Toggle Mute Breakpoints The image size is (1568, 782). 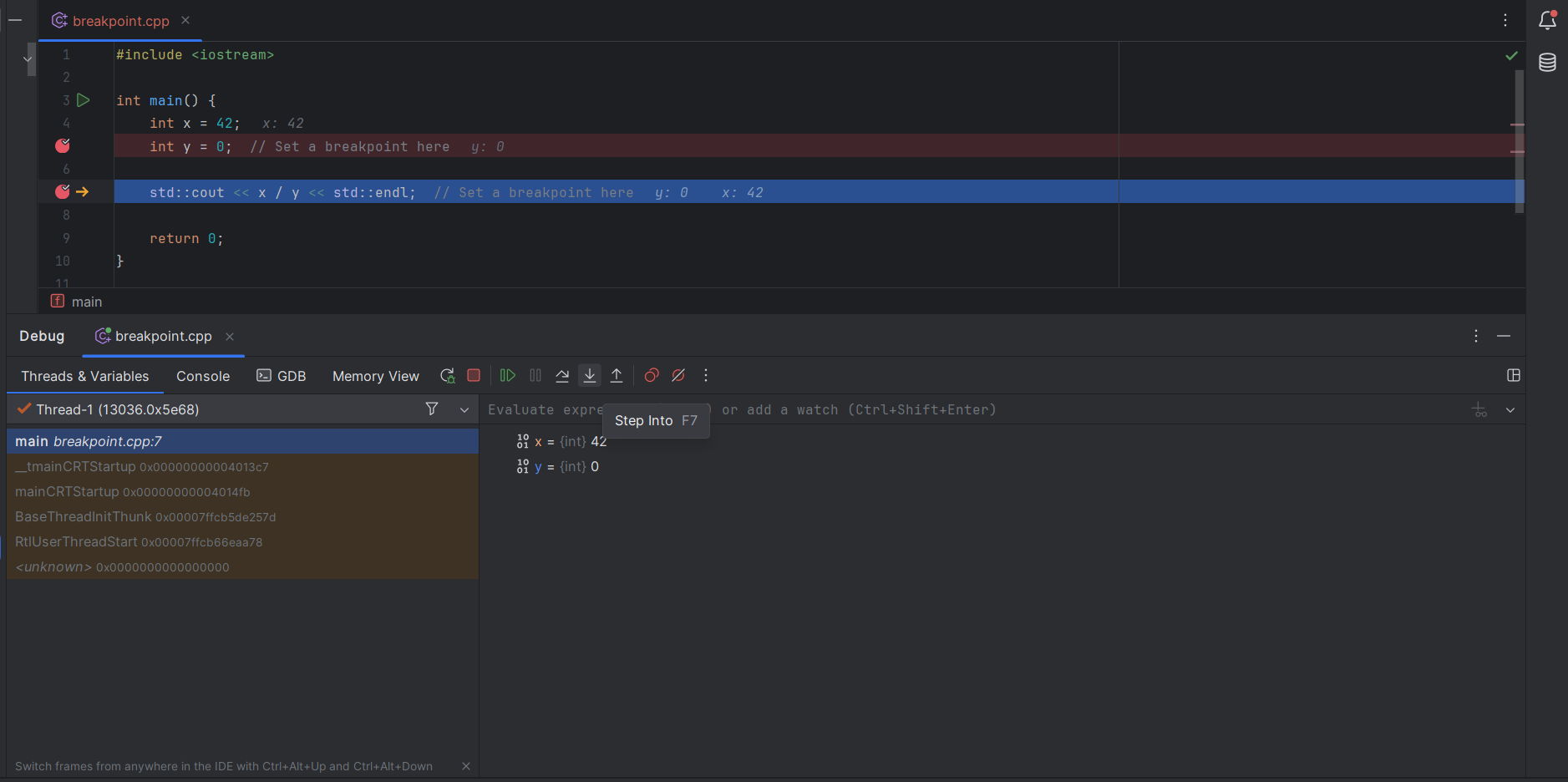click(678, 376)
